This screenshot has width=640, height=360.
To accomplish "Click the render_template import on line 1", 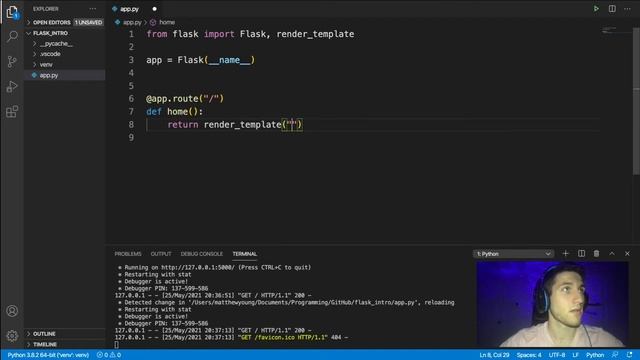I will pos(315,34).
